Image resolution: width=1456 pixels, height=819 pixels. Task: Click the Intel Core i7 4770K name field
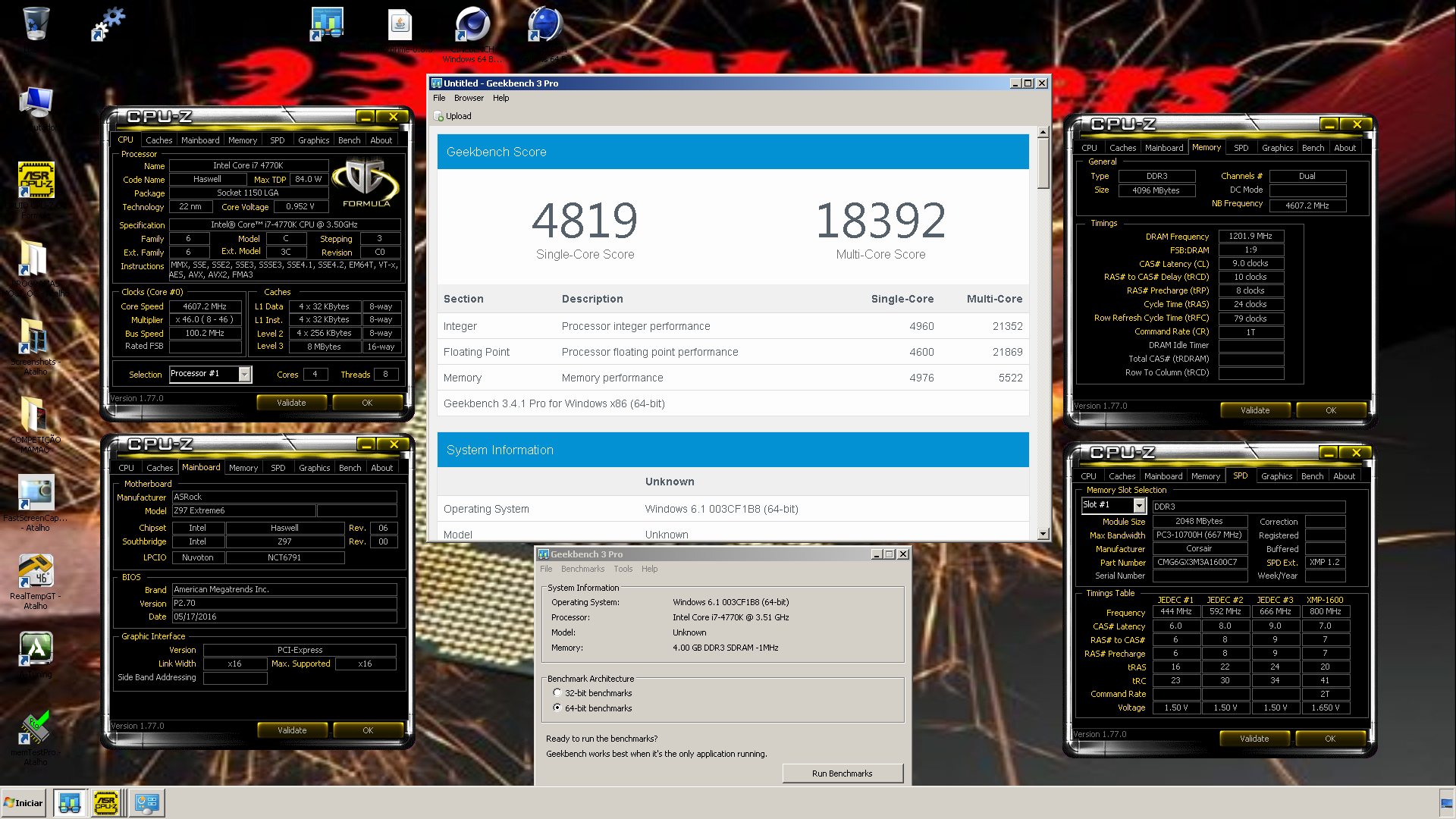point(248,165)
